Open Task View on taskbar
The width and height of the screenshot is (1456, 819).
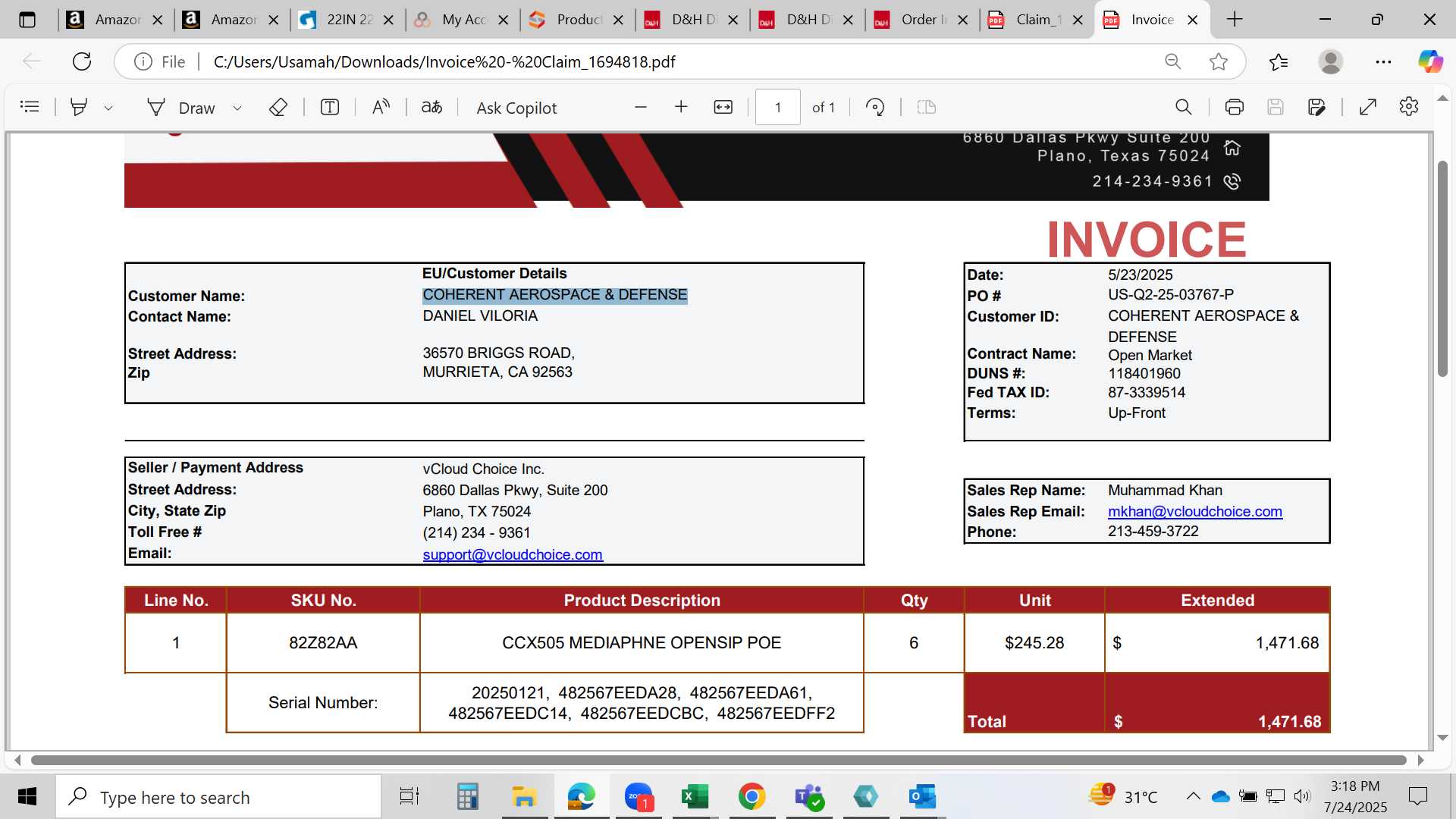[409, 797]
